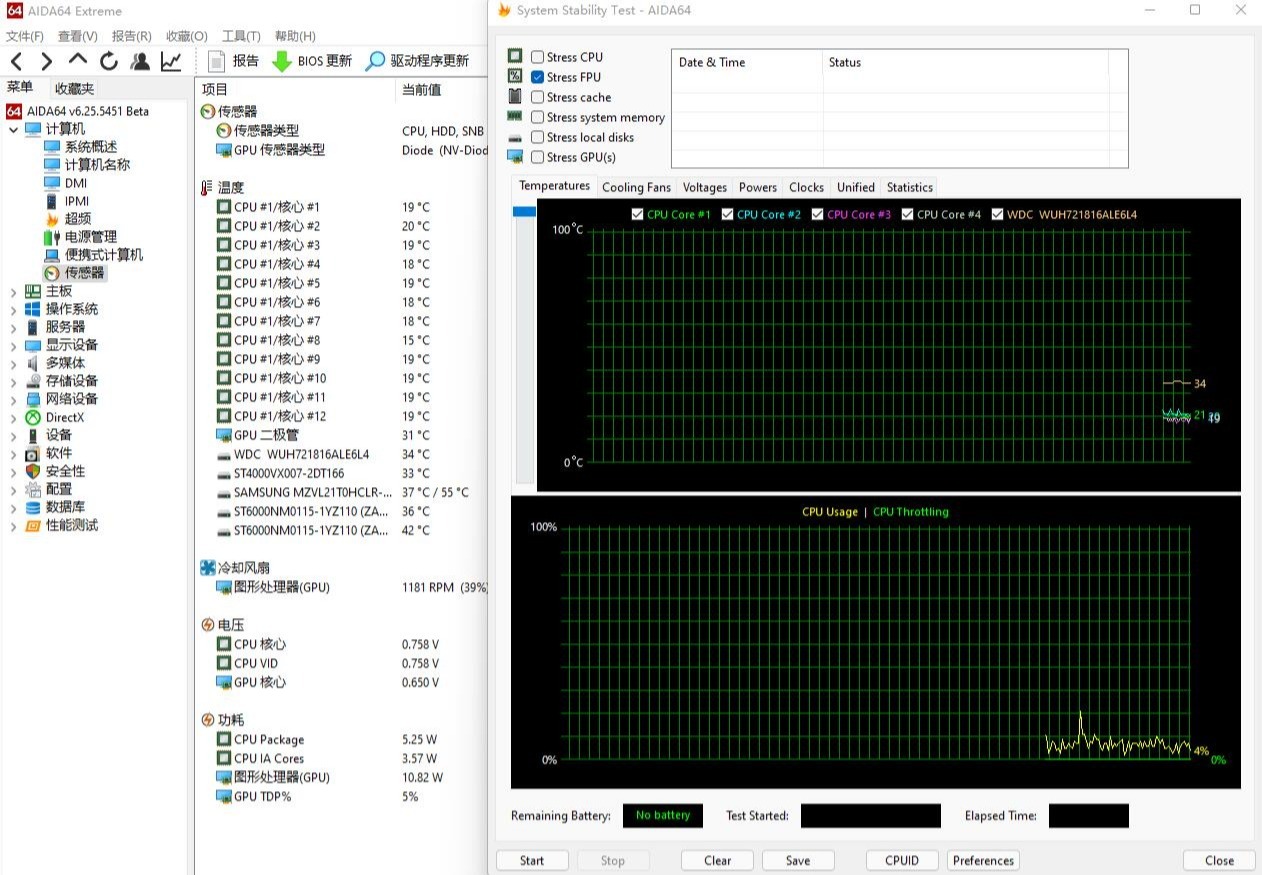The width and height of the screenshot is (1262, 875).
Task: Select the 数据库 tree entry
Action: coord(65,507)
